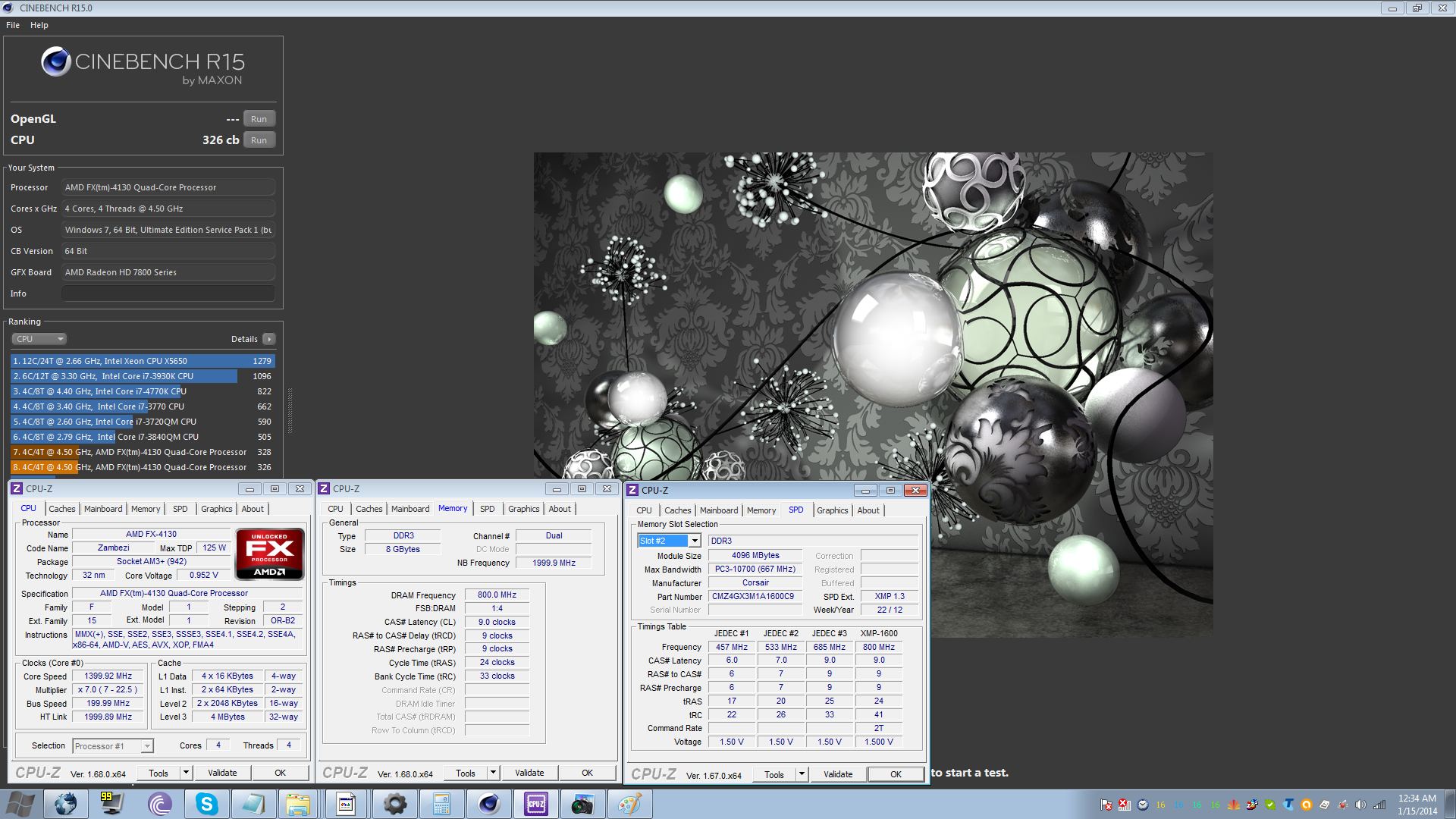Click OK in the left CPU-Z window
Viewport: 1456px width, 819px height.
(280, 773)
